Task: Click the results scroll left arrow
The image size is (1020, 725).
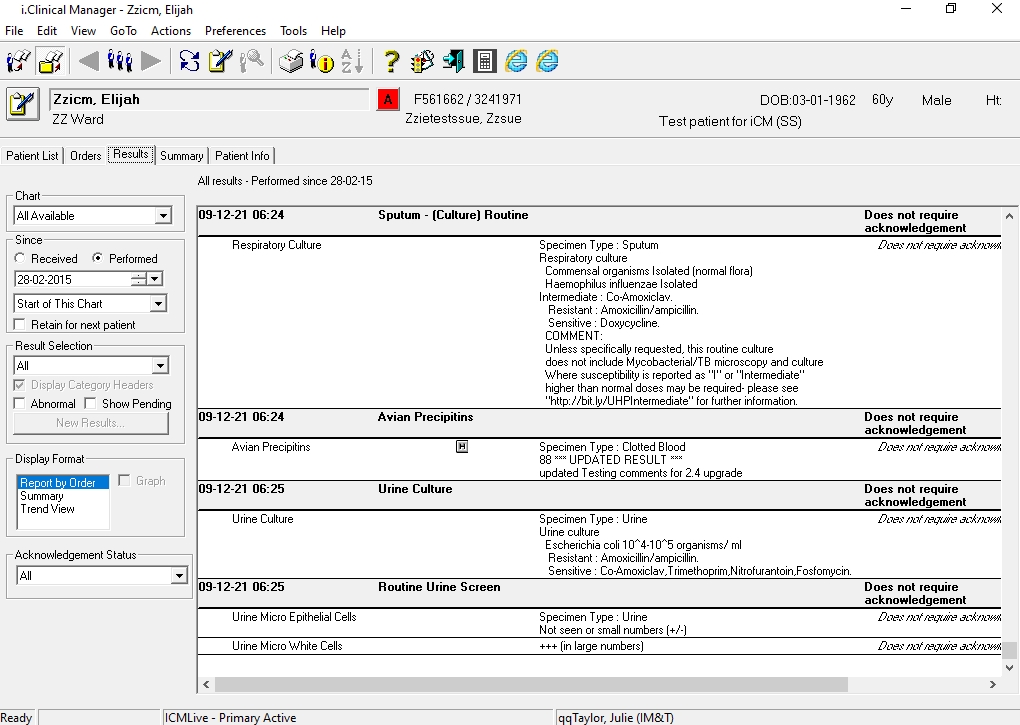Action: click(206, 684)
